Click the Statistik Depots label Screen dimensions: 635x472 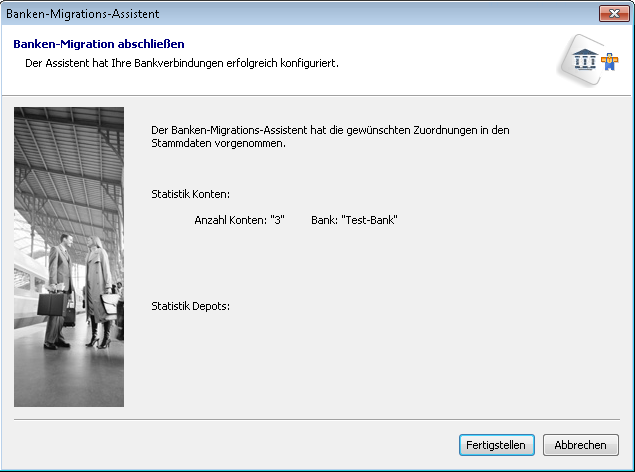click(x=190, y=305)
